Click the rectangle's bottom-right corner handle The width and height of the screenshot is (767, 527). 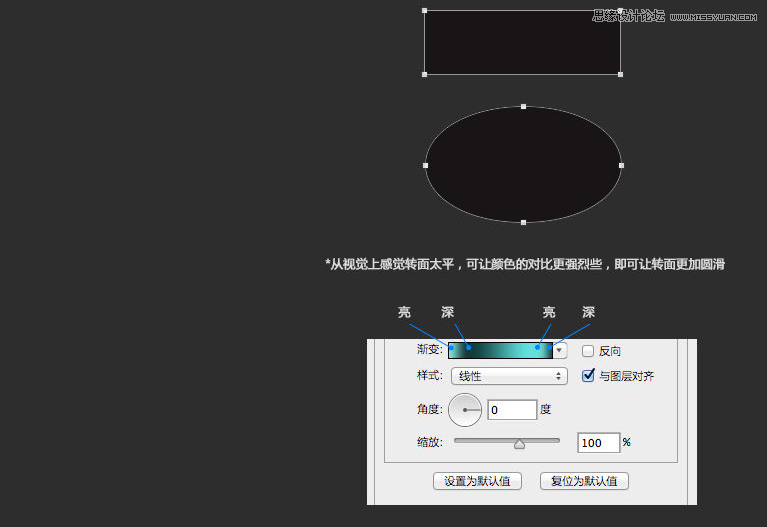pyautogui.click(x=621, y=74)
